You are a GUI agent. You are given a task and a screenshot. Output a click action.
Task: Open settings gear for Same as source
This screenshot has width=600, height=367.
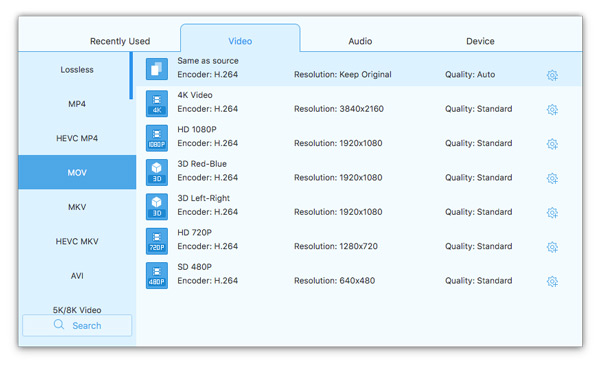(552, 75)
